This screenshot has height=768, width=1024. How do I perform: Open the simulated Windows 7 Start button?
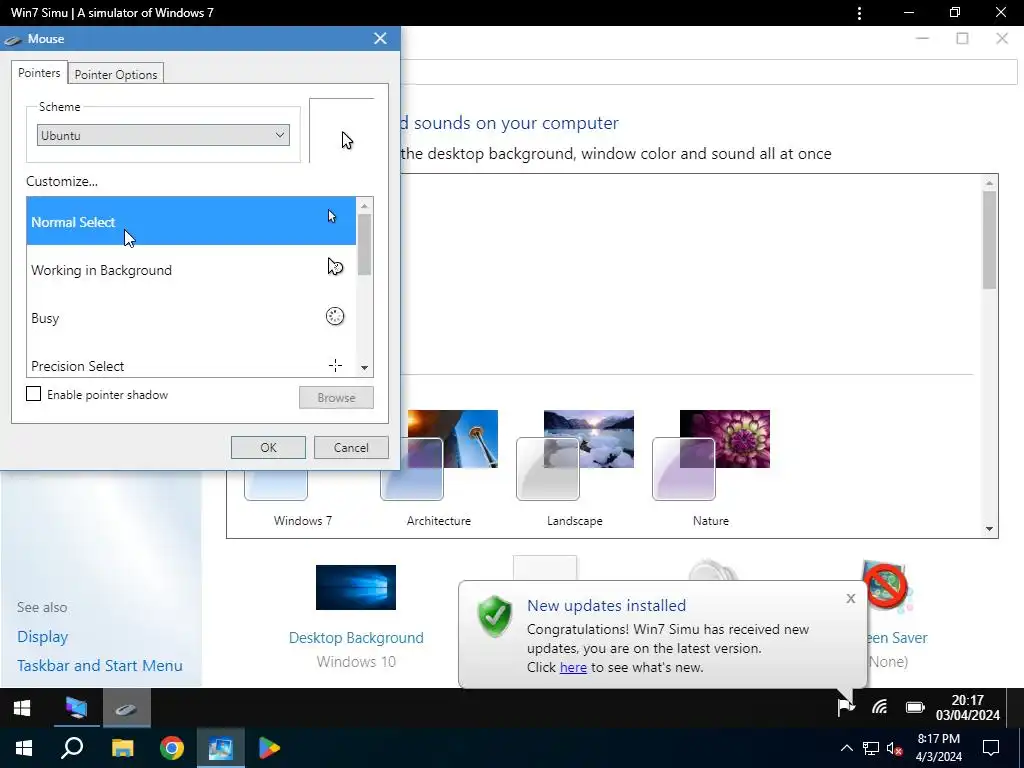(22, 708)
